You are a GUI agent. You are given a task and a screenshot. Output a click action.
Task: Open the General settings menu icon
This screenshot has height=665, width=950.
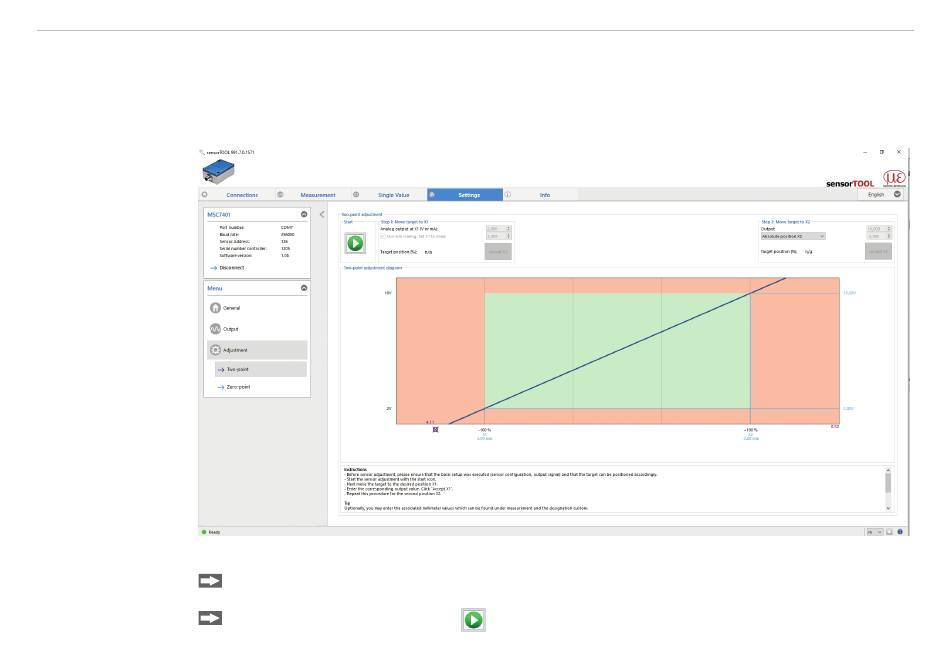pyautogui.click(x=215, y=308)
